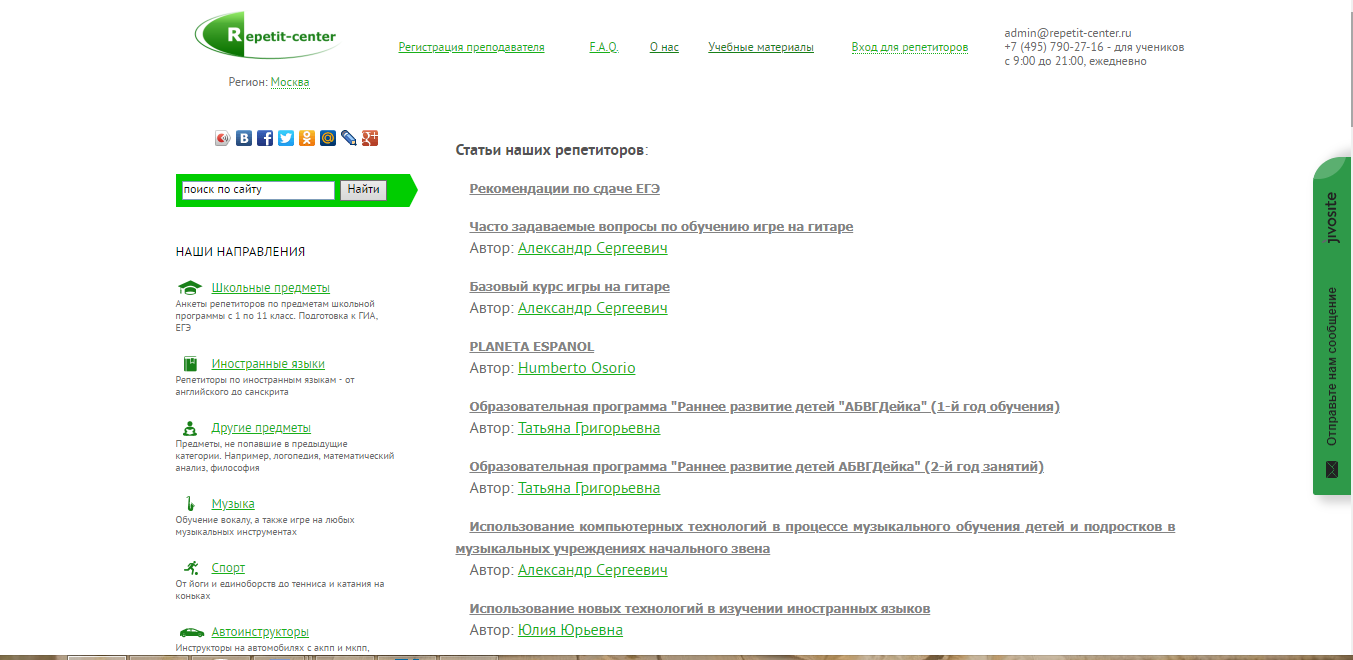Open the Регистрация преподавателя link
This screenshot has width=1353, height=660.
[471, 46]
